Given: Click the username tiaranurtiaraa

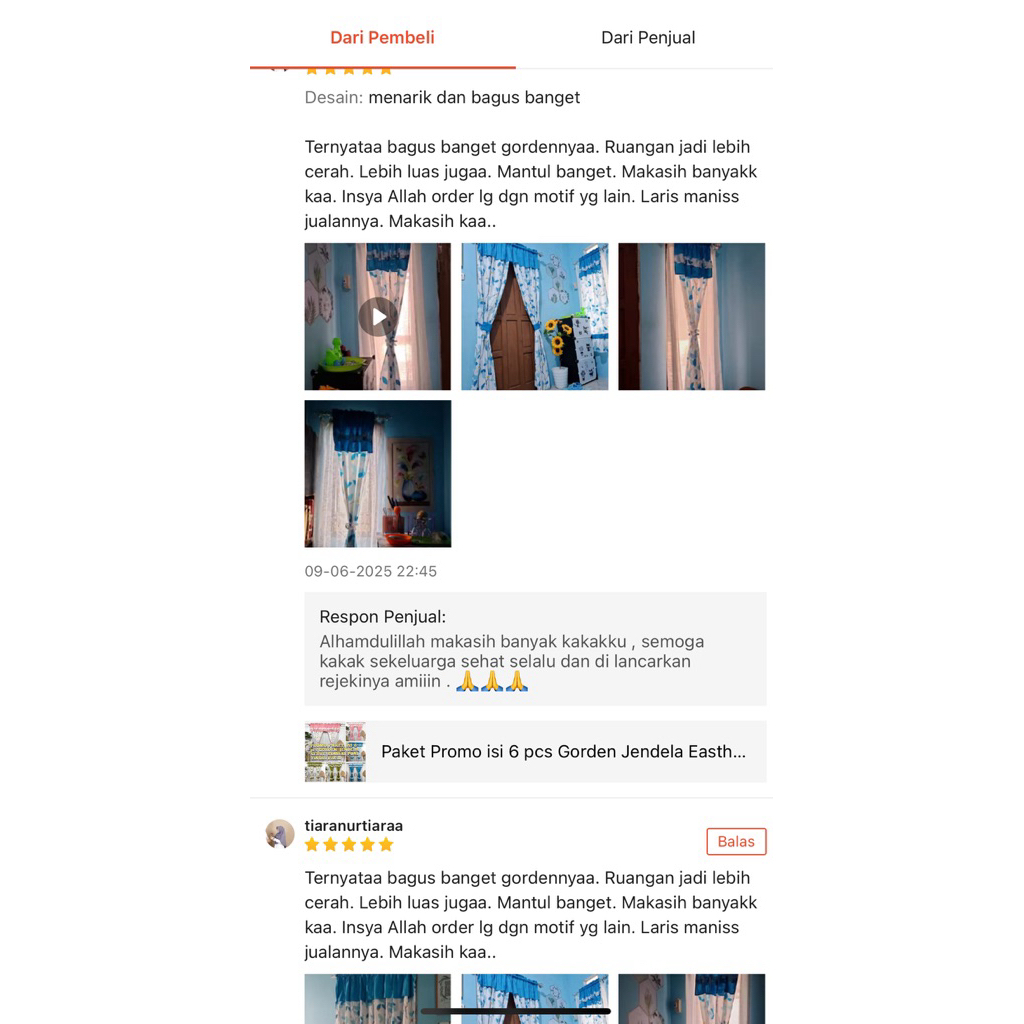Looking at the screenshot, I should coord(353,825).
